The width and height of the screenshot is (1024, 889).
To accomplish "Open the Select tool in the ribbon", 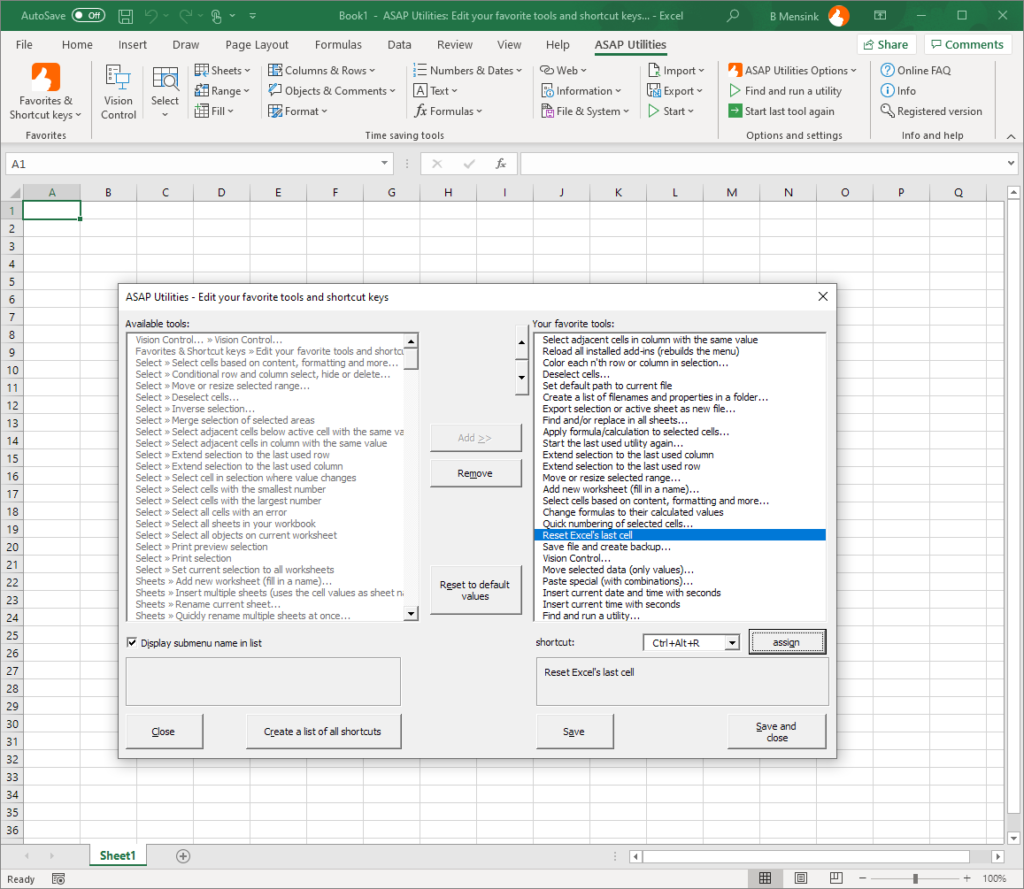I will (x=165, y=90).
